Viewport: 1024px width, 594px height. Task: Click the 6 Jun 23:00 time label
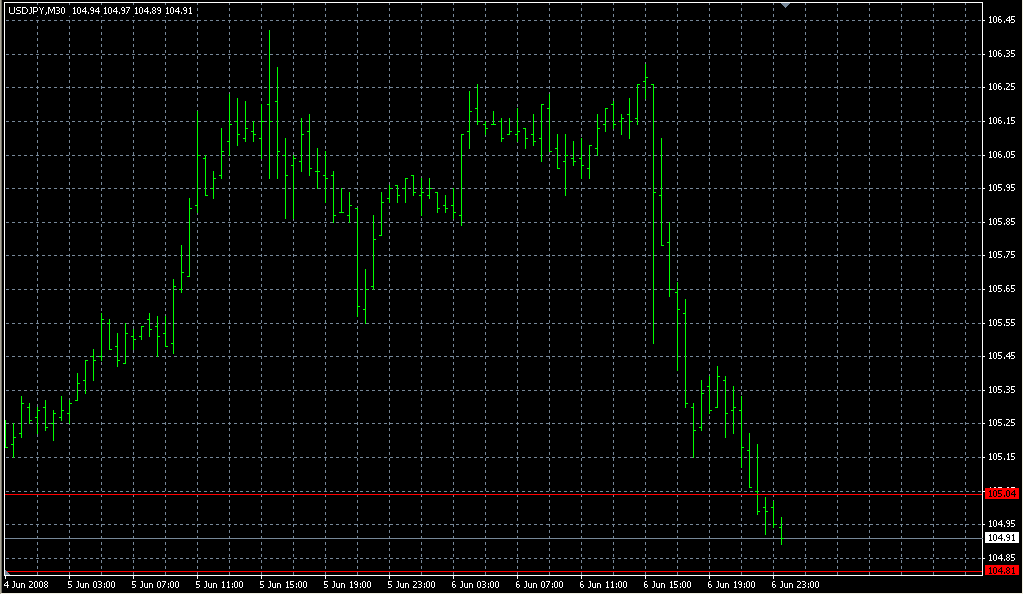click(x=795, y=583)
